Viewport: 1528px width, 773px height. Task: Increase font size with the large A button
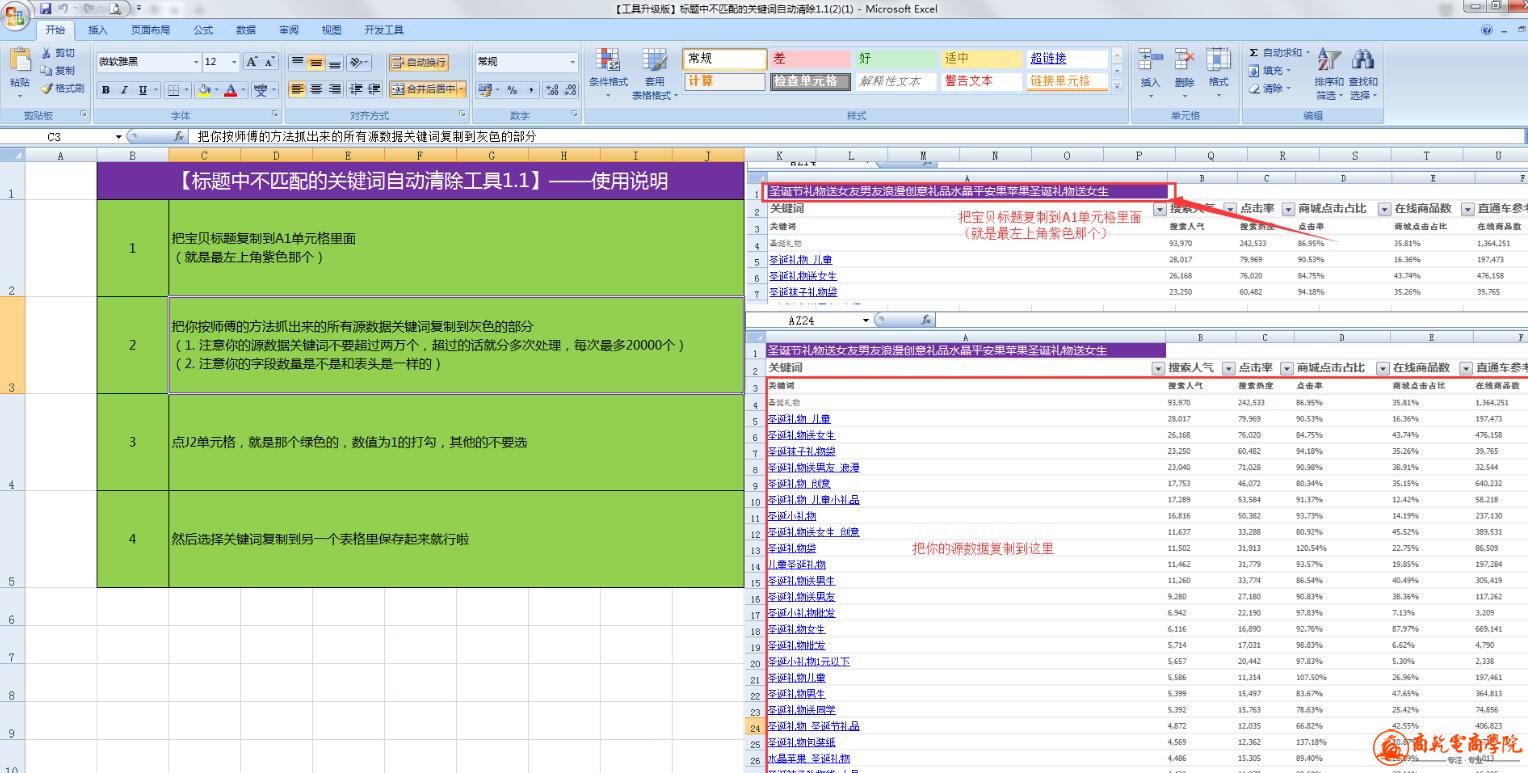250,62
